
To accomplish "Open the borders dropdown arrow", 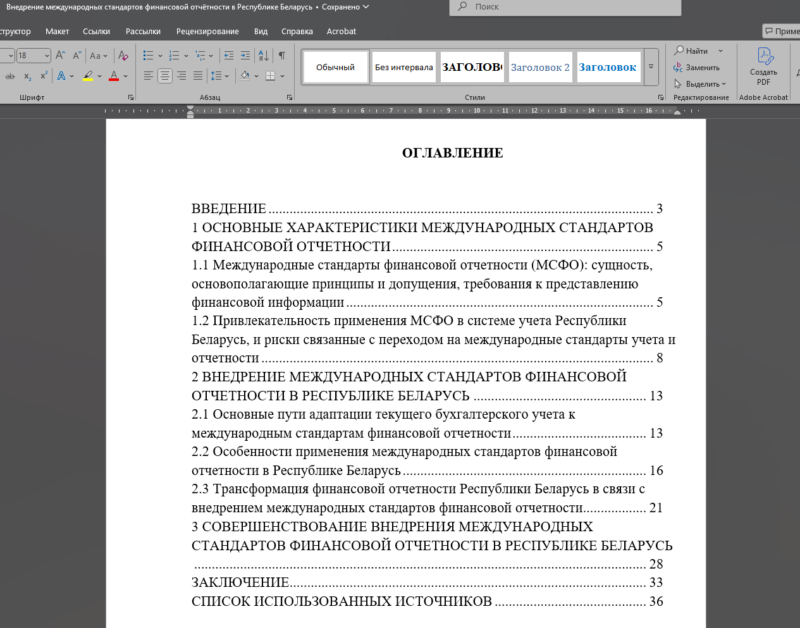I will pyautogui.click(x=282, y=76).
